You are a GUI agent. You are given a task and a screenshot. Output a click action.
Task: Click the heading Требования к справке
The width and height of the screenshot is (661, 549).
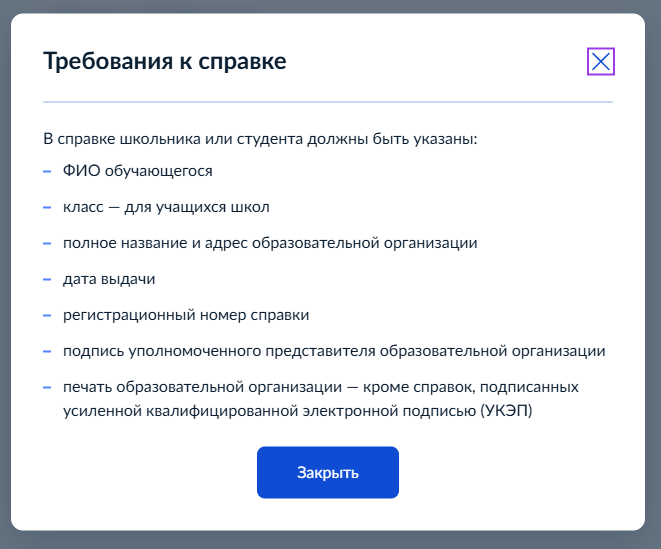[165, 62]
